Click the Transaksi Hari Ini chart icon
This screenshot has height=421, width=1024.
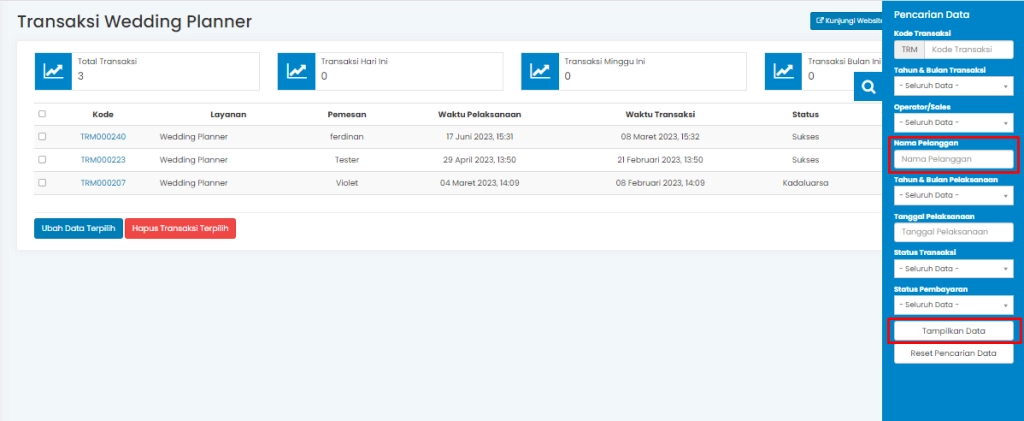(x=296, y=71)
